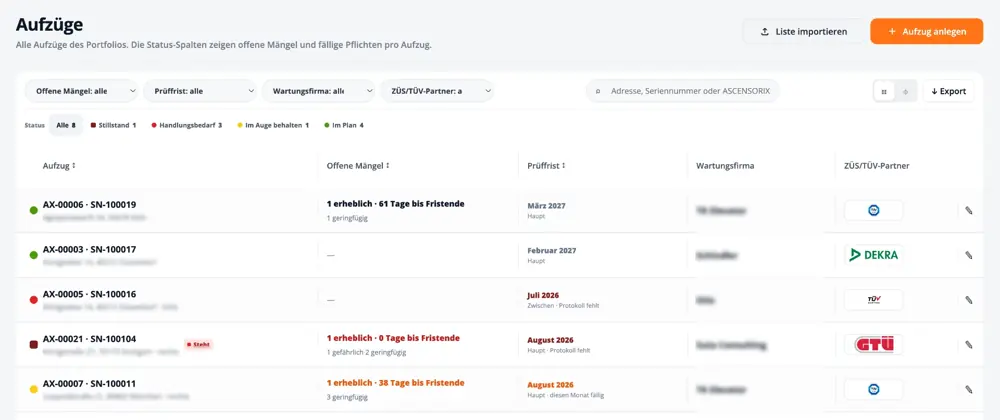
Task: Click 1 erheblich · 61 Tage bis Fristende
Action: (x=395, y=204)
